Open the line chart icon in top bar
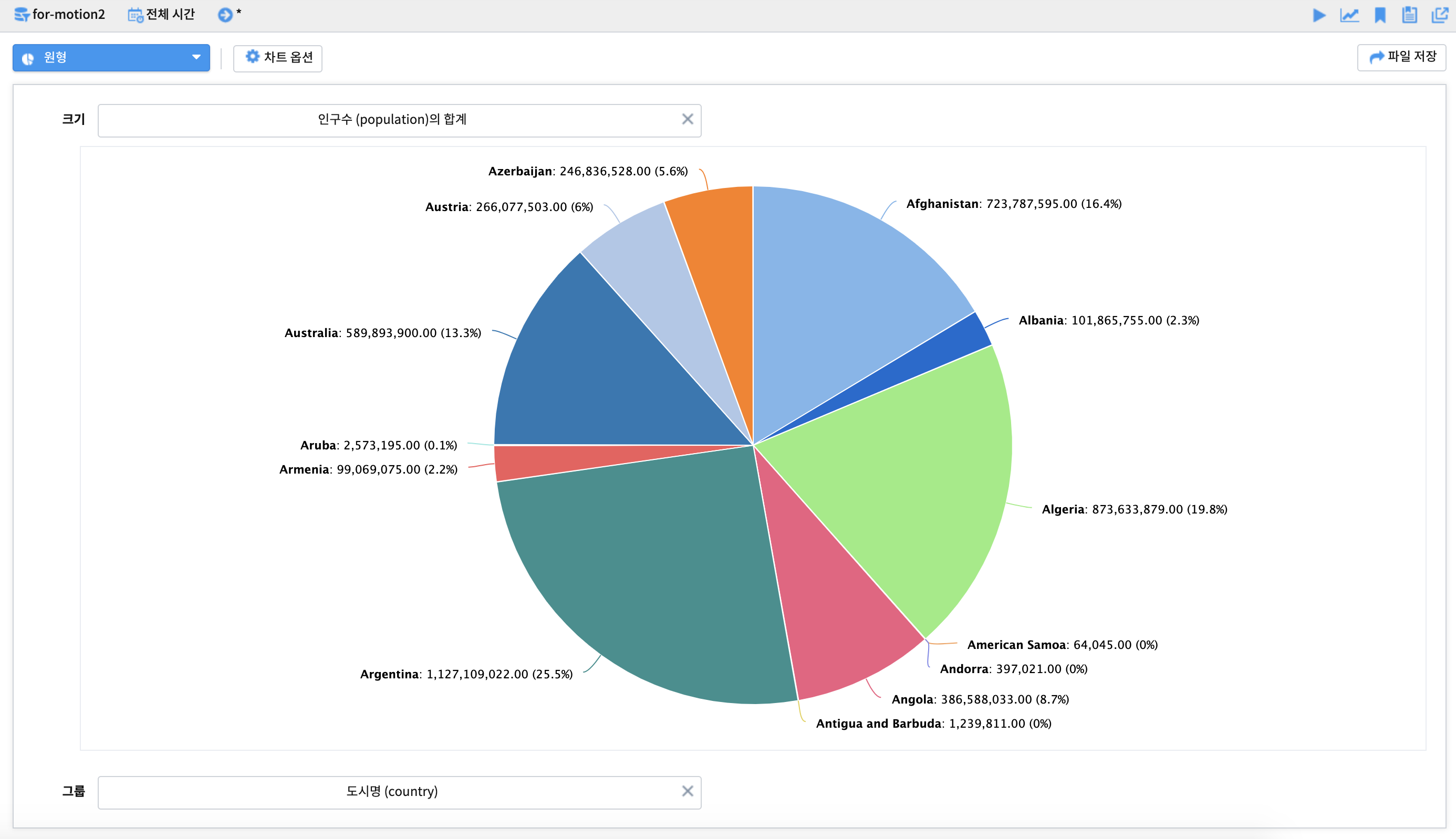 1349,15
